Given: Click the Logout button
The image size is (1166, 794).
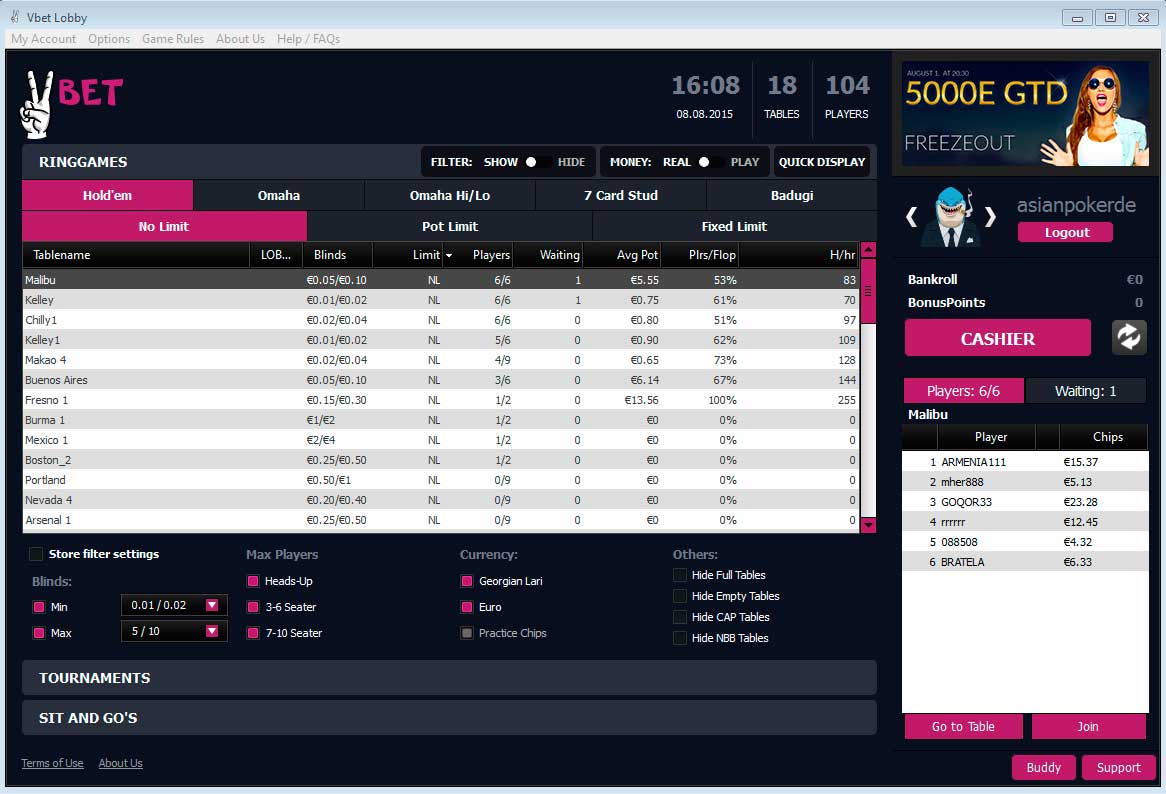Looking at the screenshot, I should [1066, 232].
